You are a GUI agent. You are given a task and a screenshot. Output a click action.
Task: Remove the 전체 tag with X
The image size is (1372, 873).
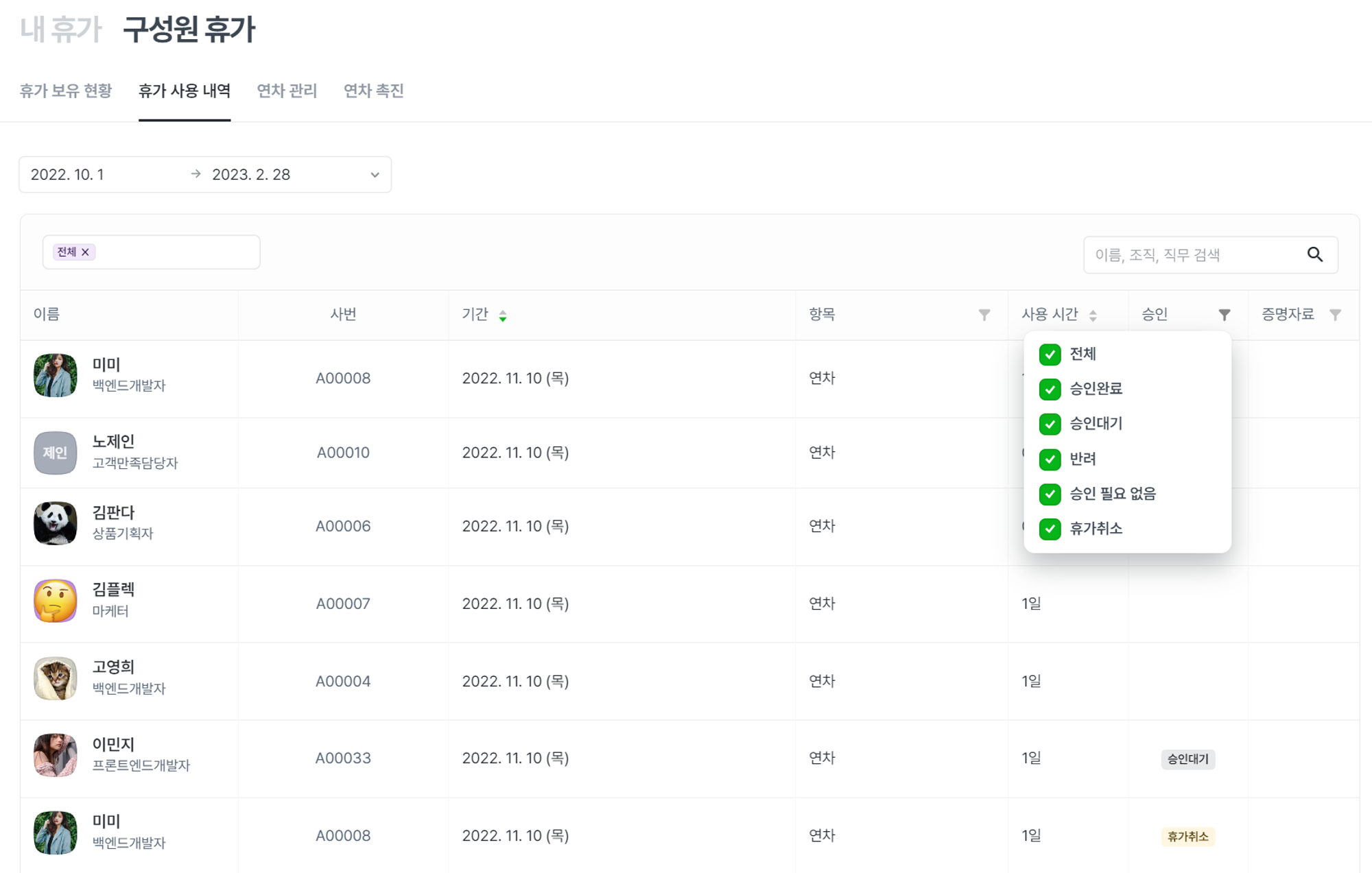coord(86,252)
